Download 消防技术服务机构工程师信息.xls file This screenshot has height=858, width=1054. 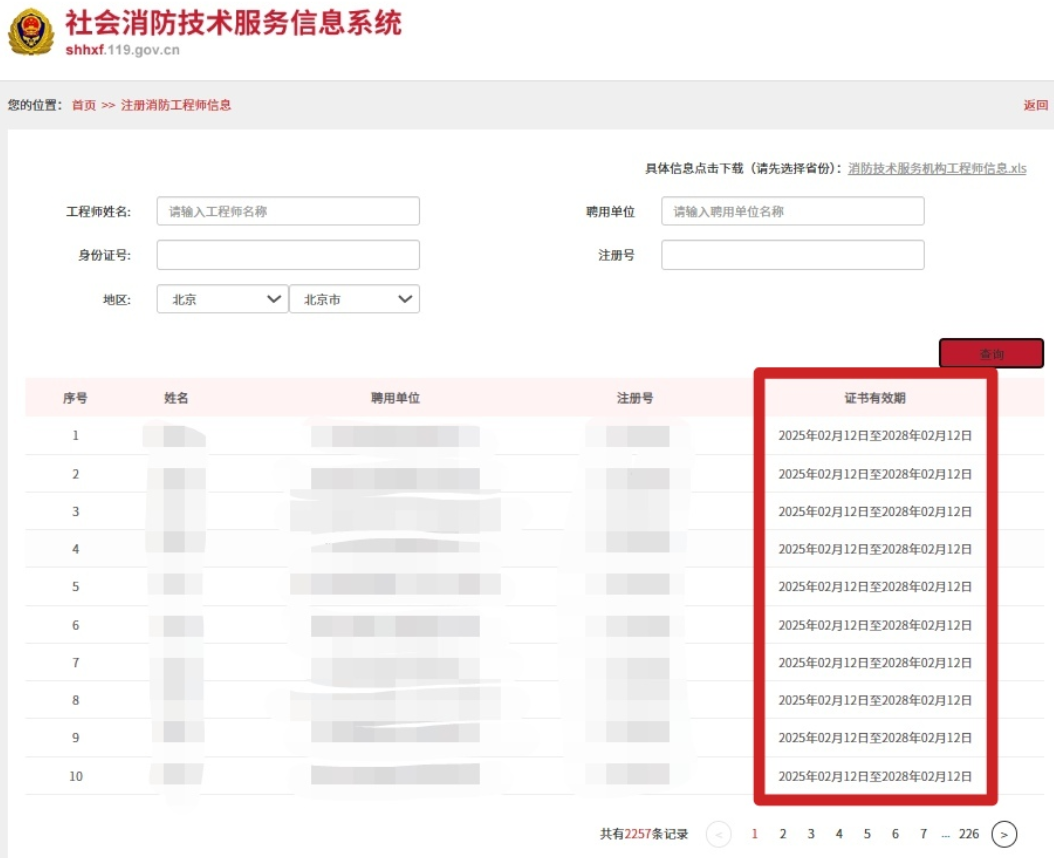[936, 169]
